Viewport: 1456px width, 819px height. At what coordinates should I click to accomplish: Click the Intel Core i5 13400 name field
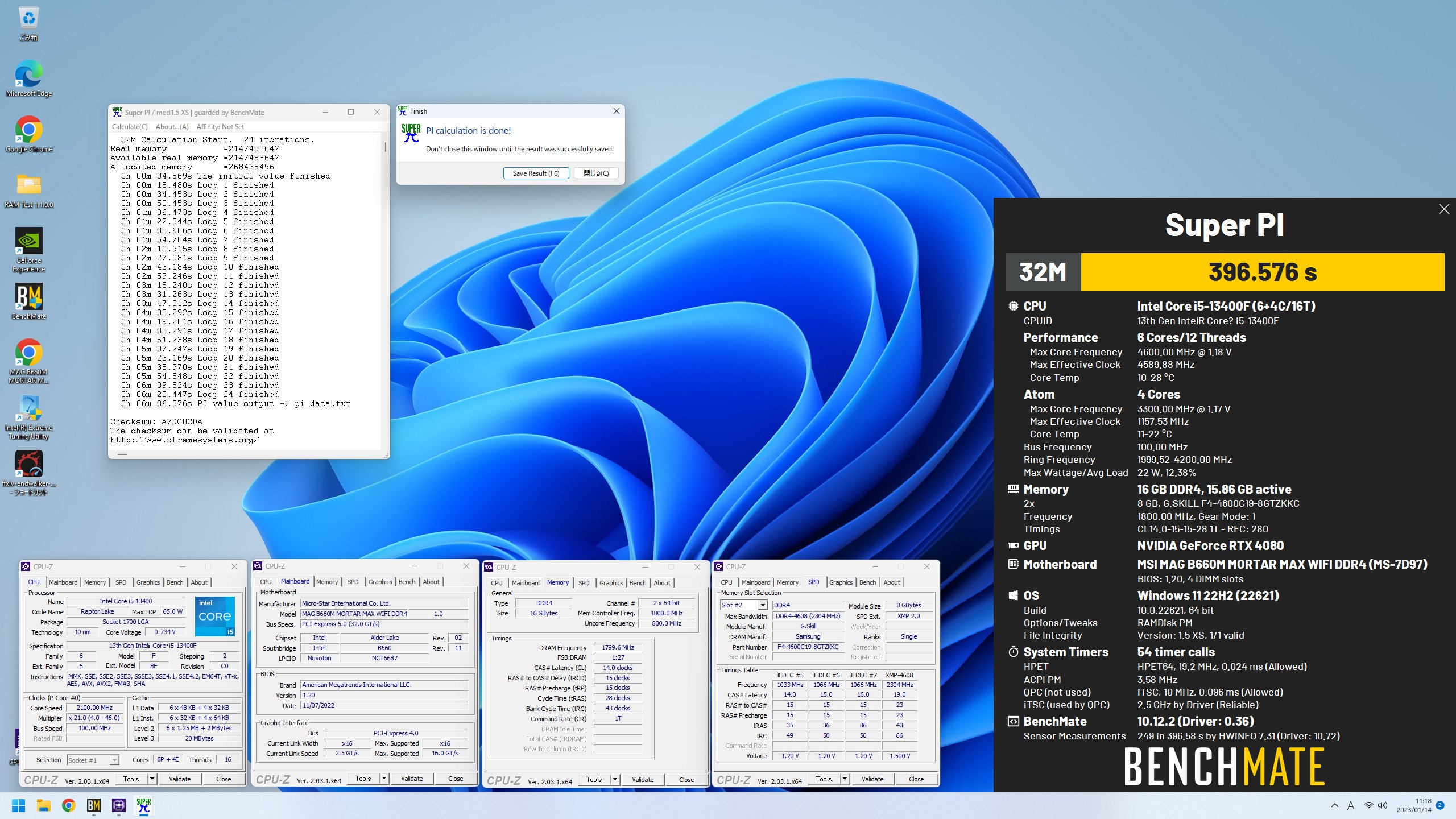126,601
